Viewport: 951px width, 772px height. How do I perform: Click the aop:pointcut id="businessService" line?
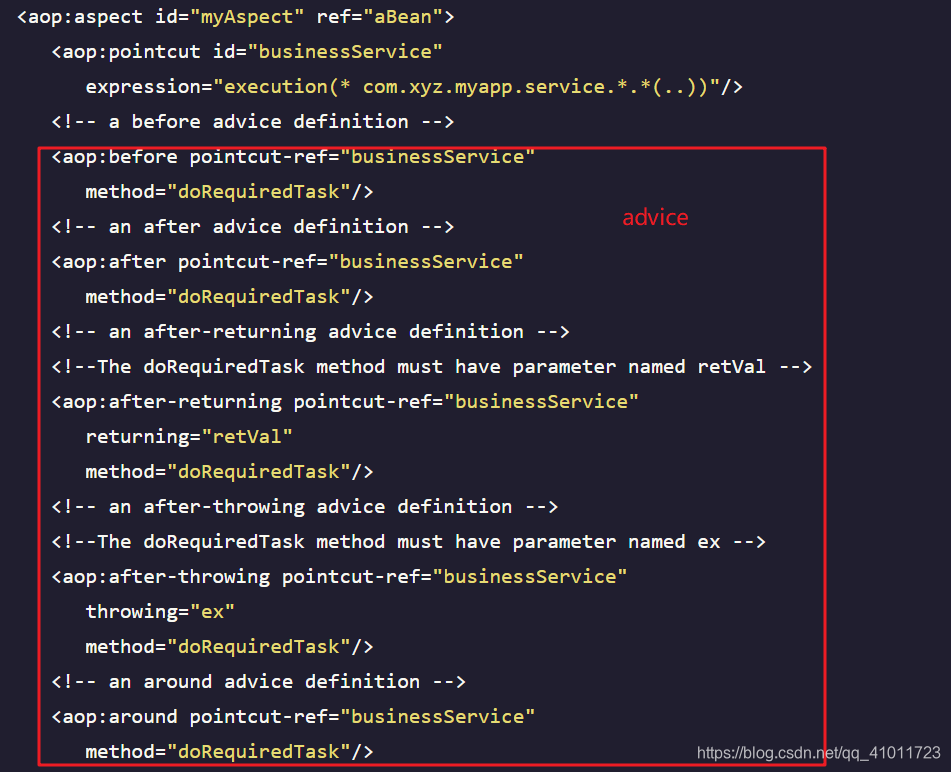click(247, 52)
